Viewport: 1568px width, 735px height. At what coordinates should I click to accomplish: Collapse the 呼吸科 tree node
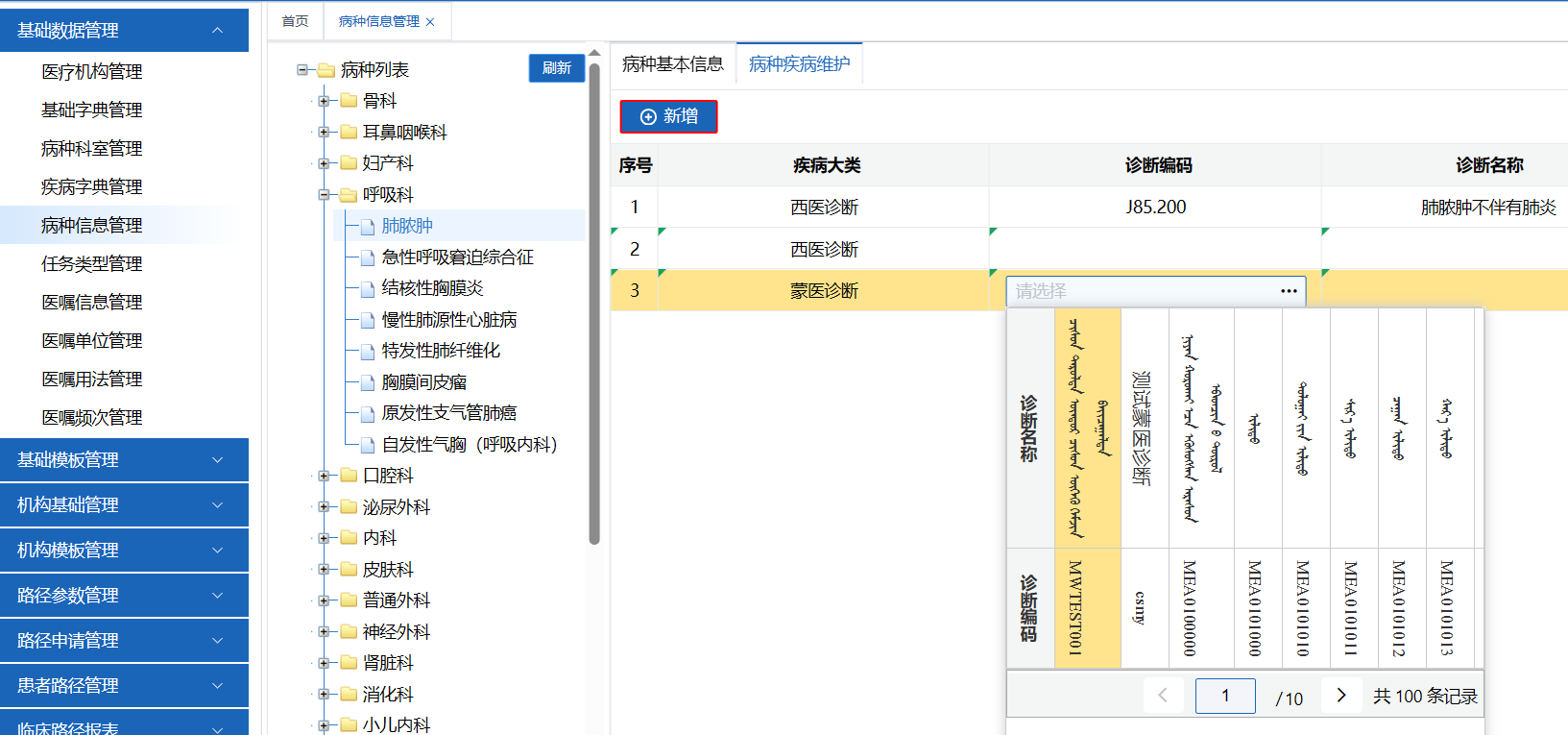(x=324, y=195)
